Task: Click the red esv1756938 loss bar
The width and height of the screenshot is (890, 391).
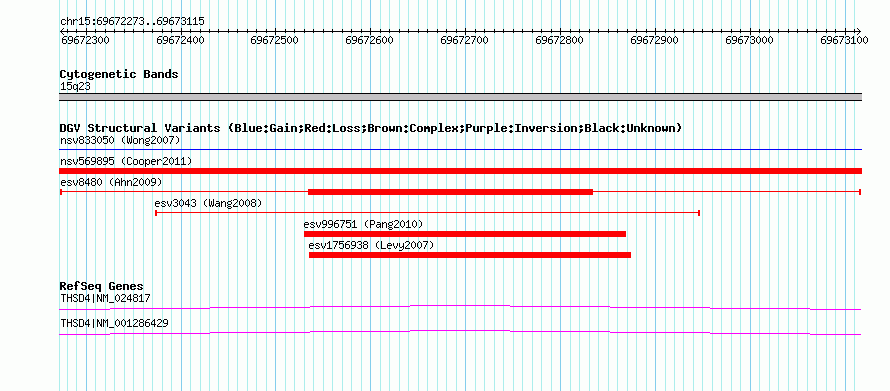Action: [469, 255]
